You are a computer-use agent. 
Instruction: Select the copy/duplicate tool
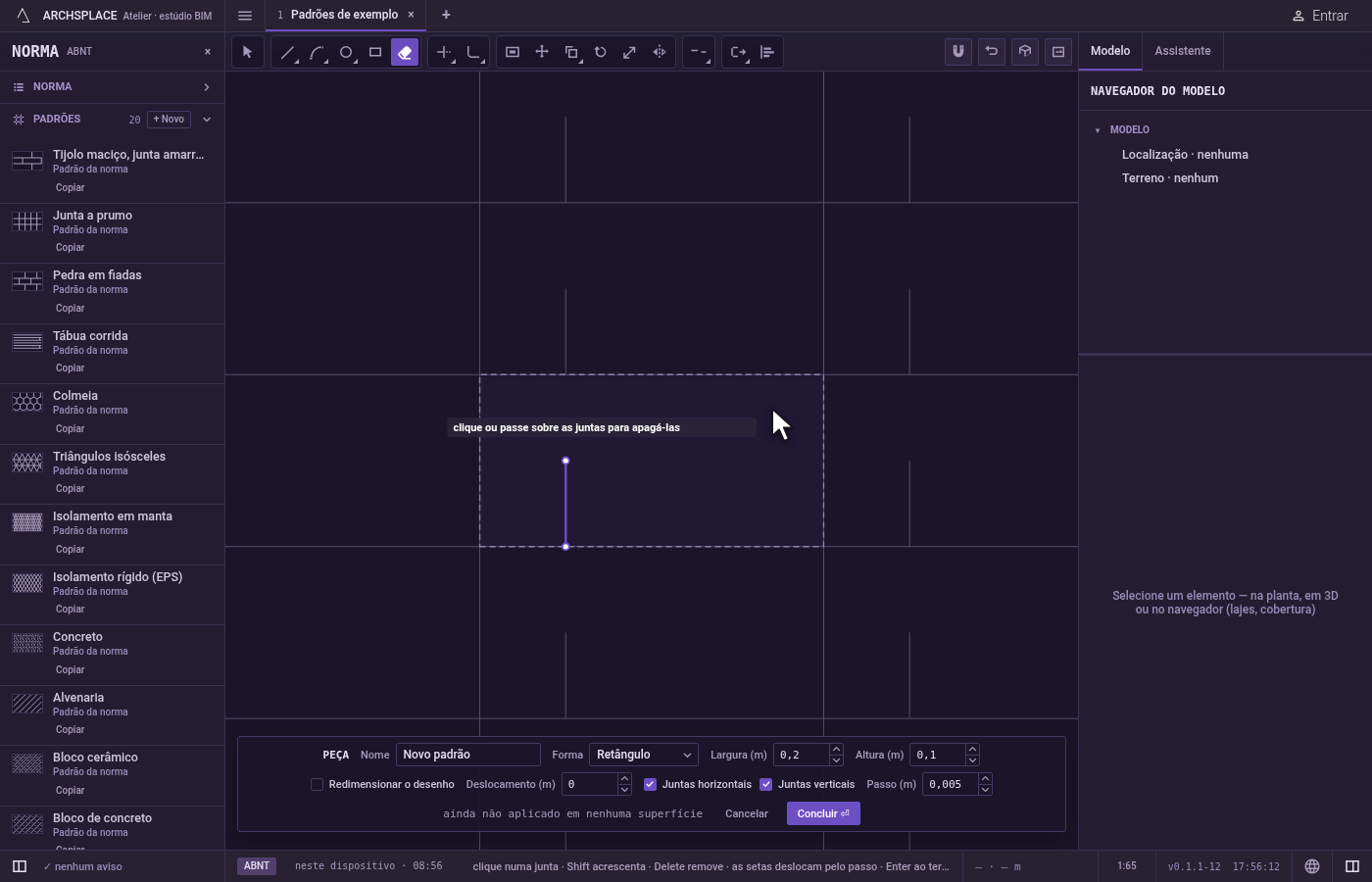point(571,52)
